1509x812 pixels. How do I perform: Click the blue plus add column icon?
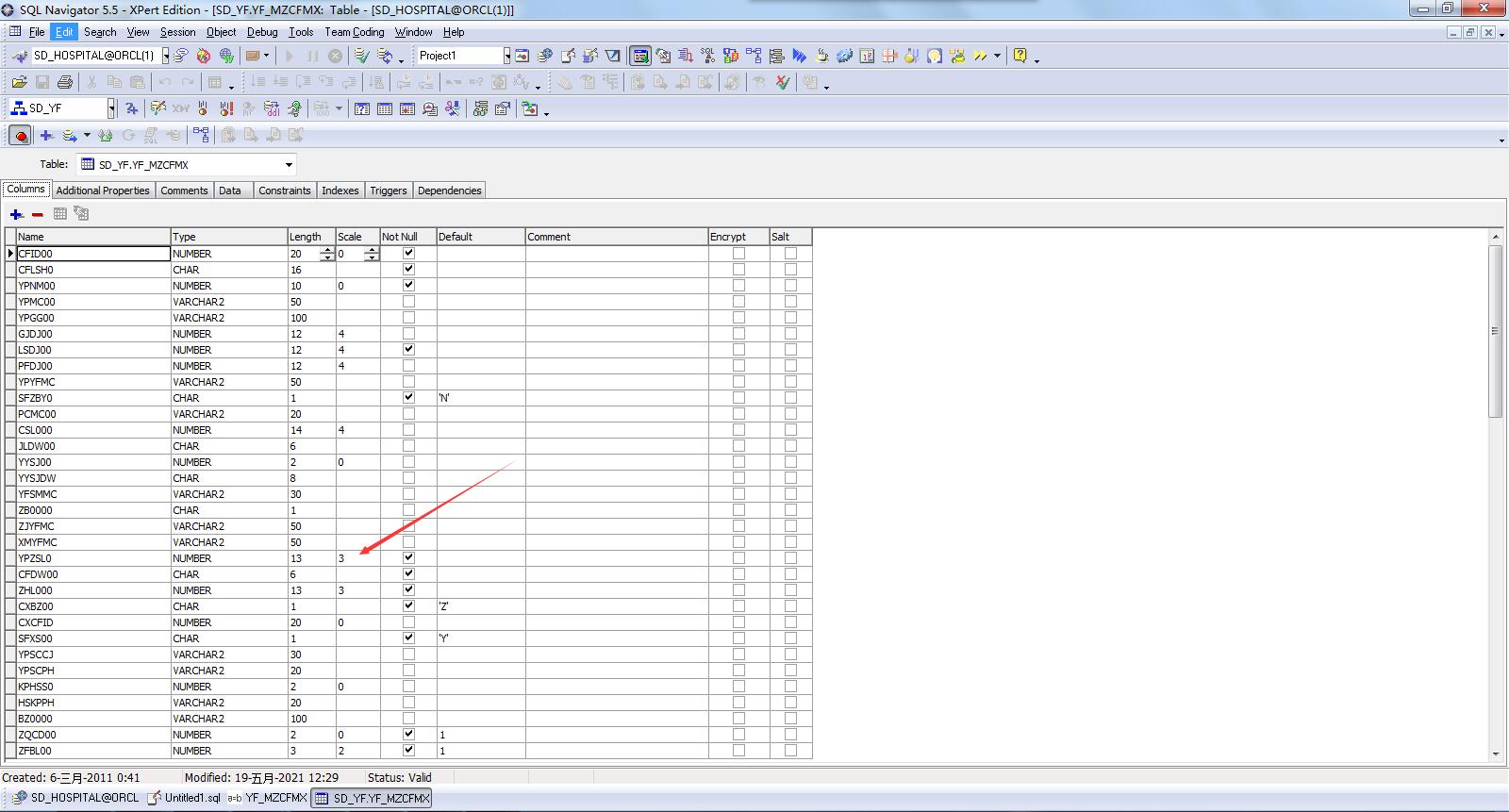click(x=16, y=214)
